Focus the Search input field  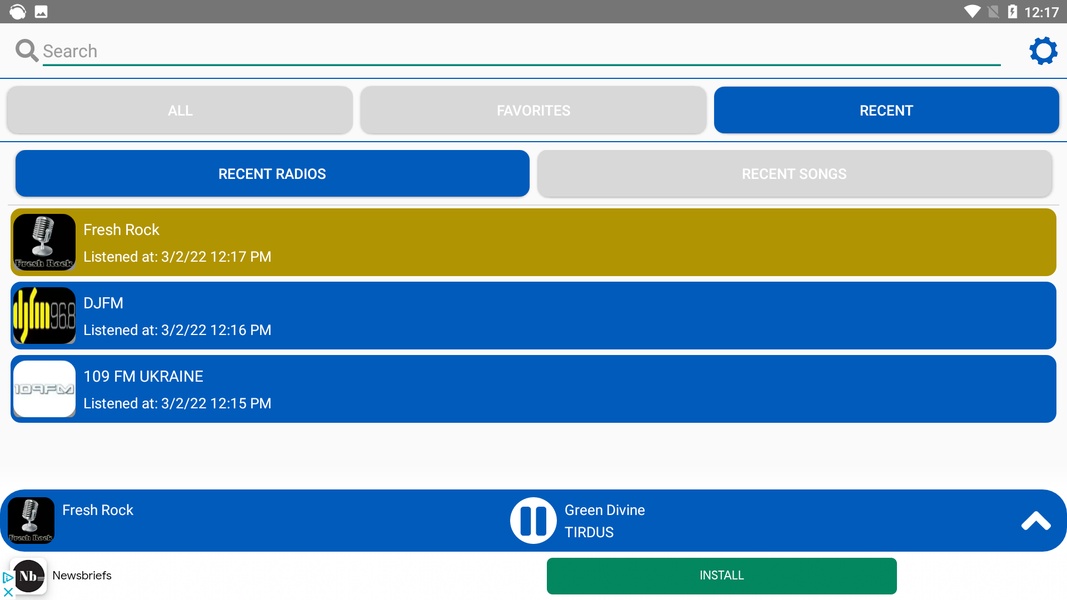521,51
